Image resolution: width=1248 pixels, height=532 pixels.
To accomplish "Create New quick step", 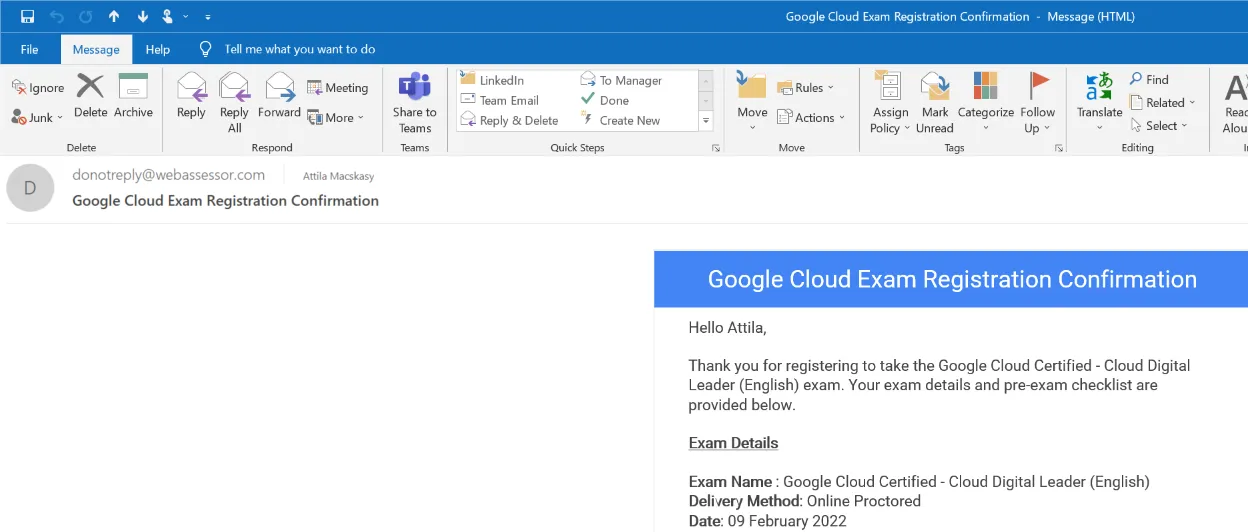I will 621,120.
